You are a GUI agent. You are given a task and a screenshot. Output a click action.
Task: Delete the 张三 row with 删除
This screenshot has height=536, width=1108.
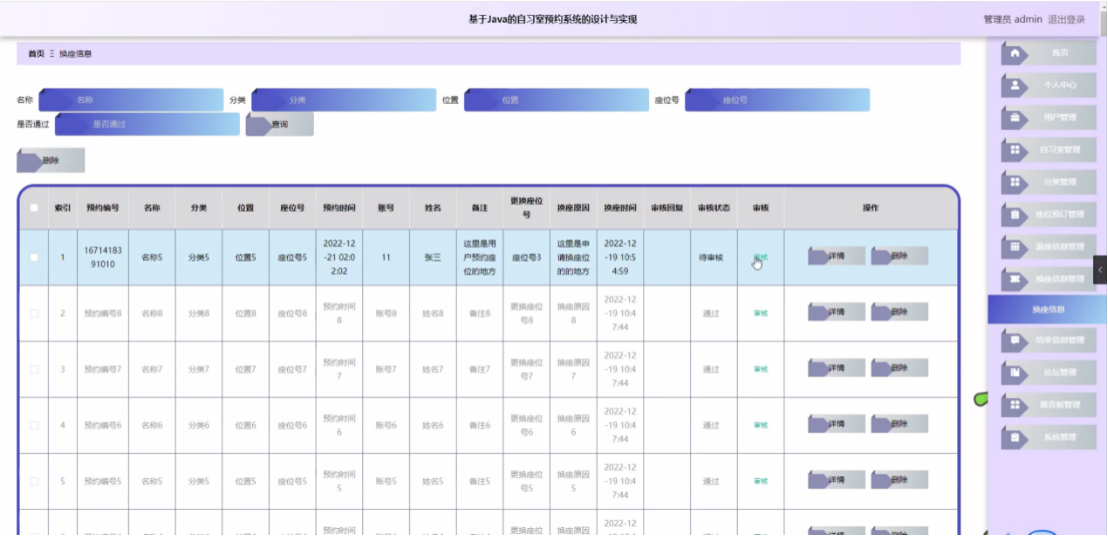[900, 256]
